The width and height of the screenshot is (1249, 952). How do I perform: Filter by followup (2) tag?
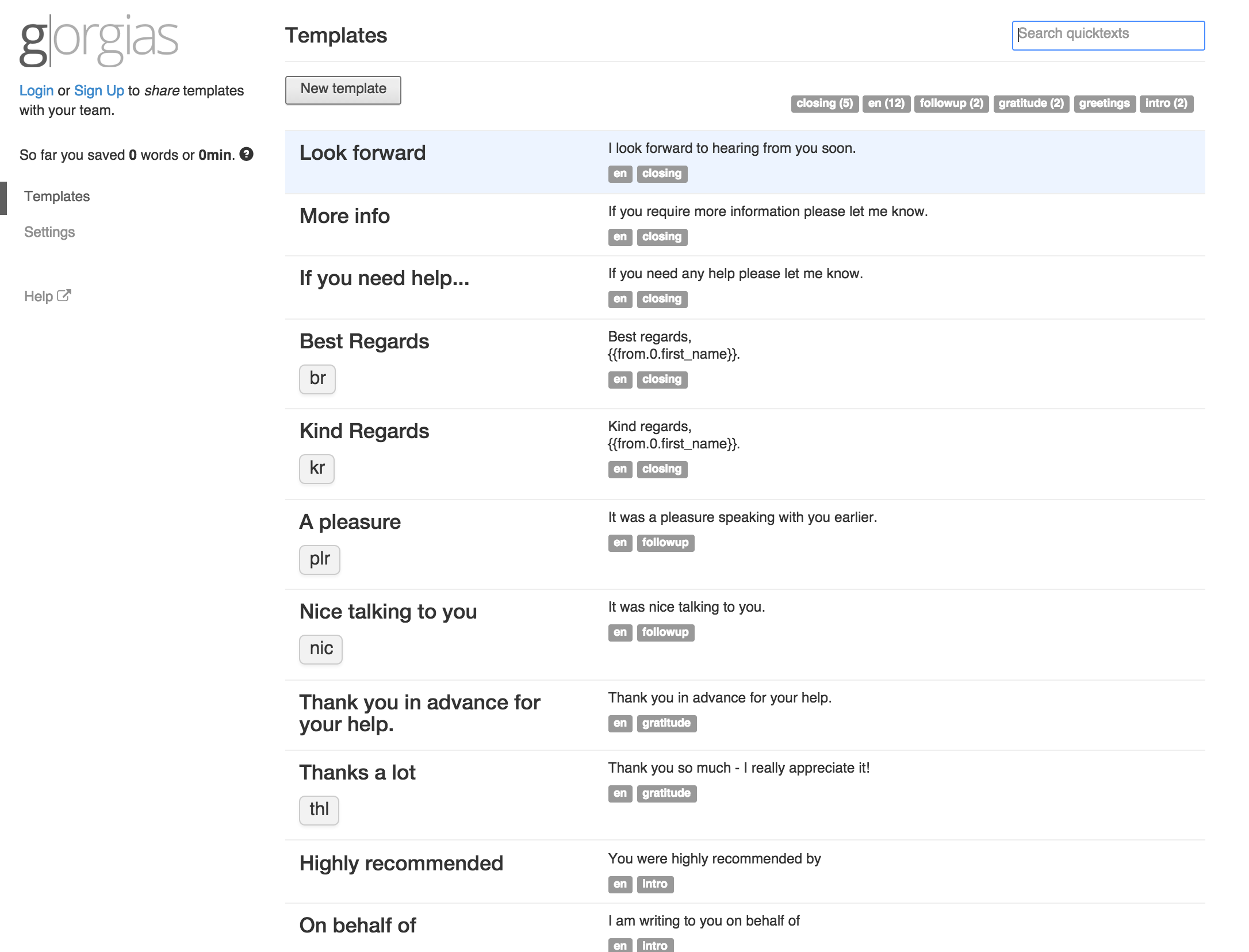coord(951,103)
